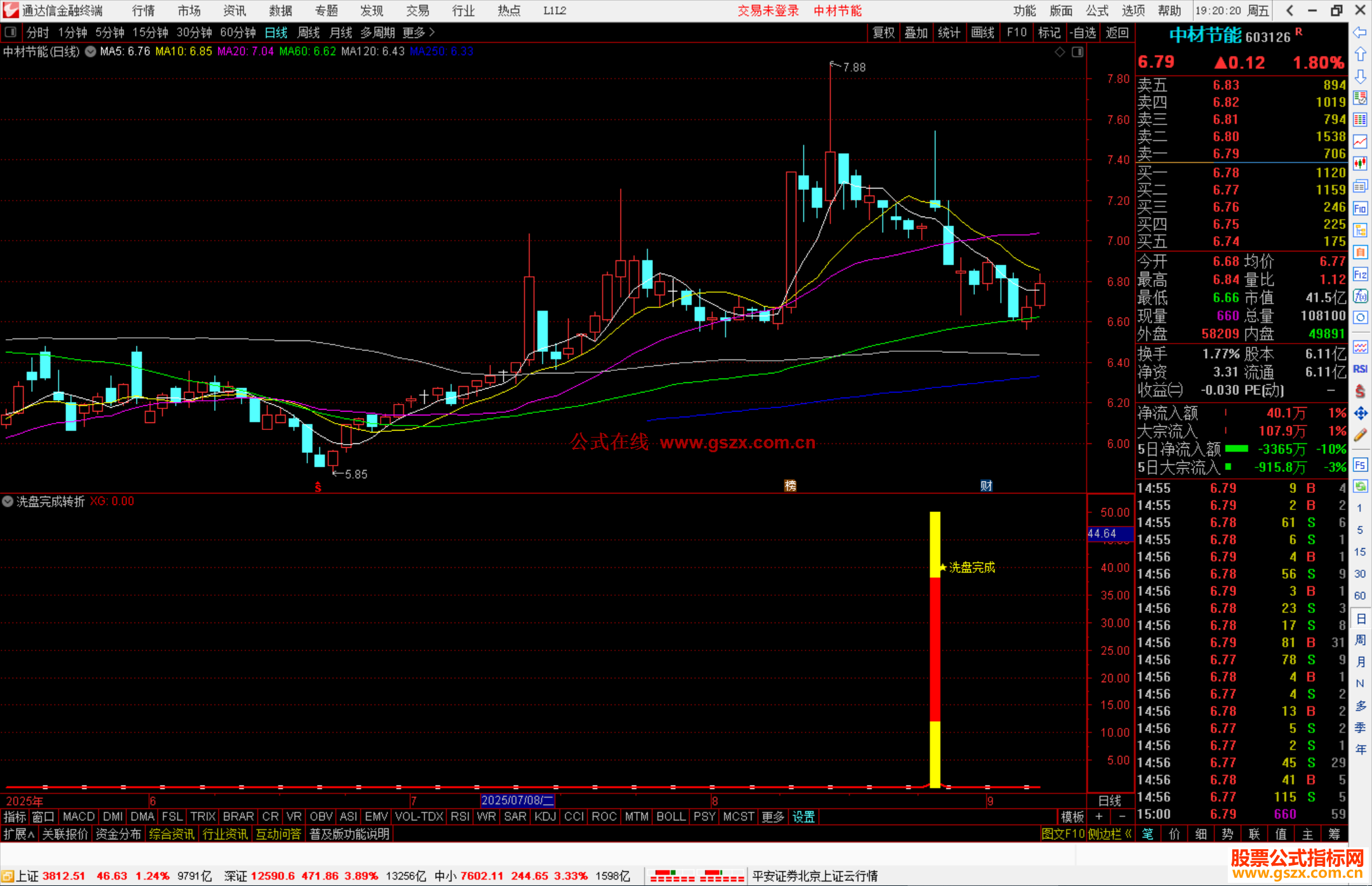Click the four-way move arrows icon
This screenshot has width=1372, height=886.
click(x=1360, y=413)
